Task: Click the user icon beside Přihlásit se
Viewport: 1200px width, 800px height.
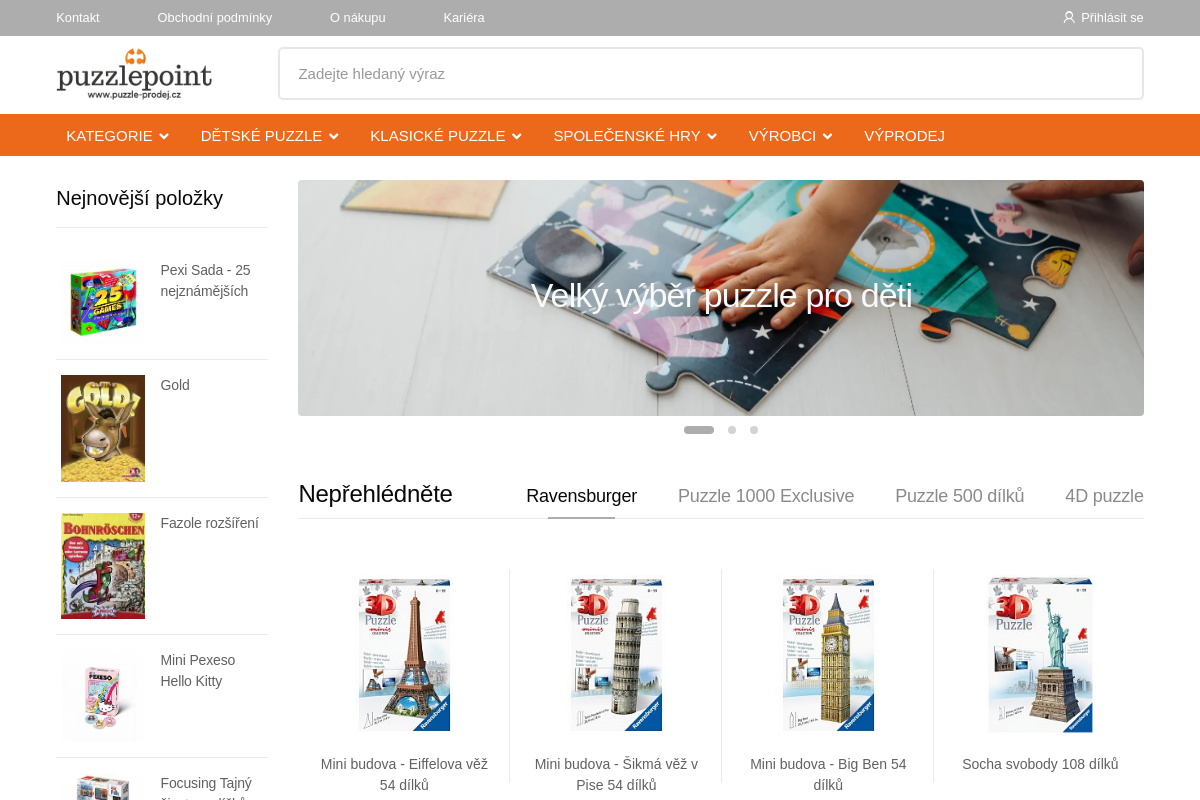Action: [1069, 17]
